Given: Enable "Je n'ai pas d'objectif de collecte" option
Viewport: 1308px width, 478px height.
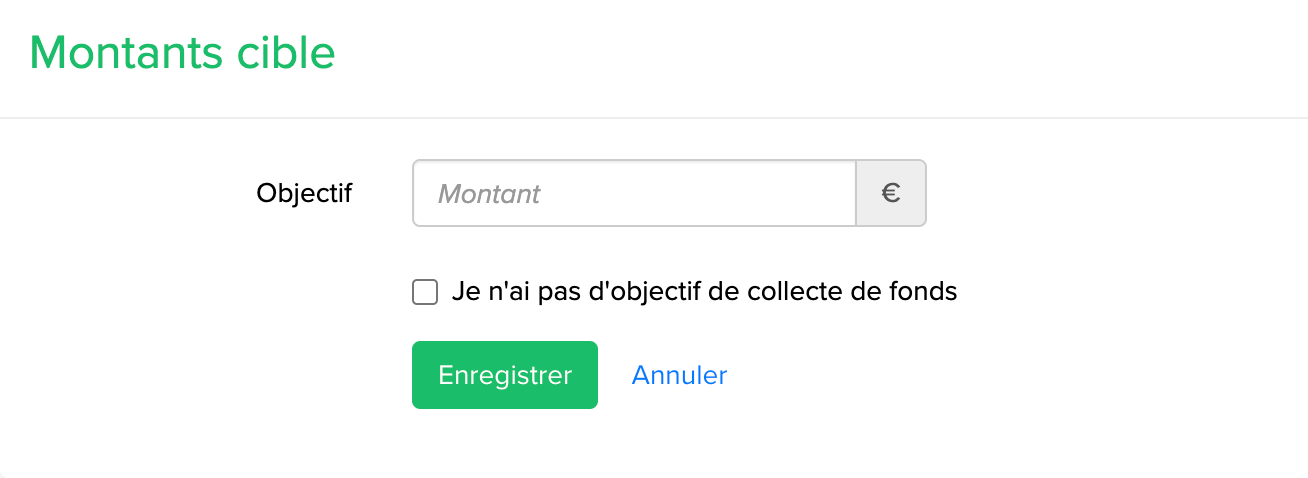Looking at the screenshot, I should pyautogui.click(x=425, y=292).
